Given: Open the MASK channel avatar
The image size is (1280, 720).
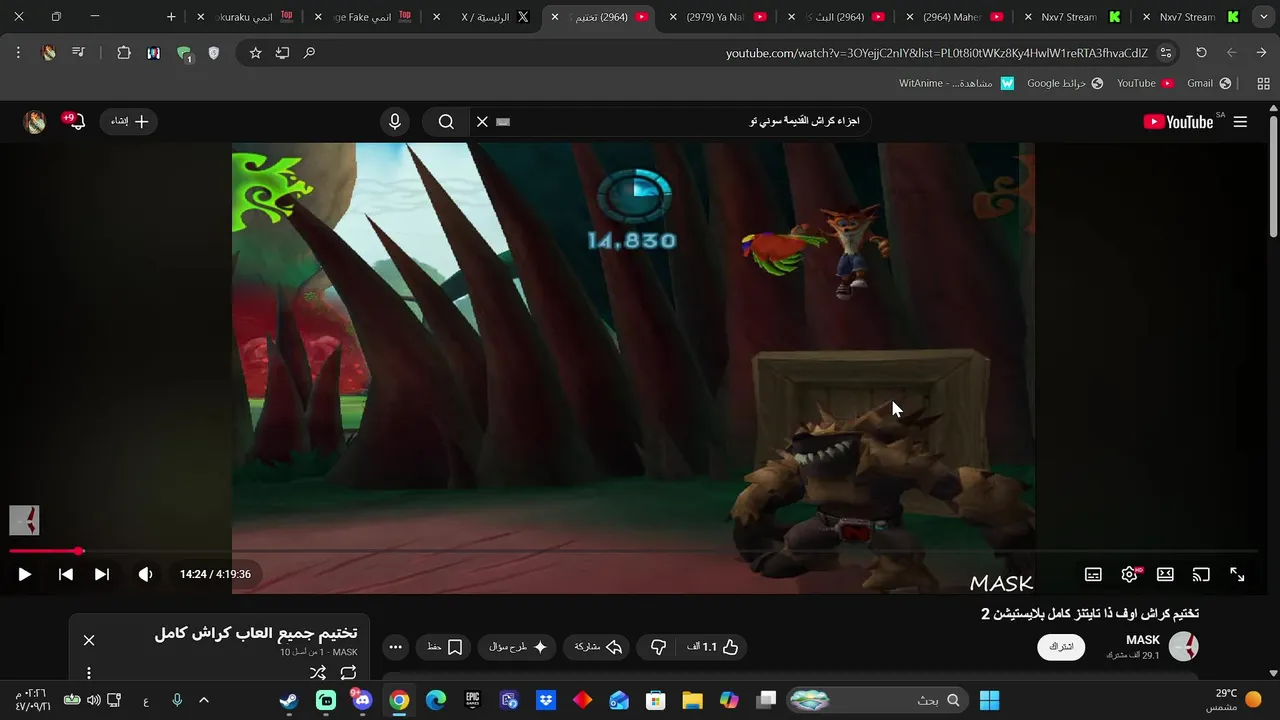Looking at the screenshot, I should (x=1184, y=646).
